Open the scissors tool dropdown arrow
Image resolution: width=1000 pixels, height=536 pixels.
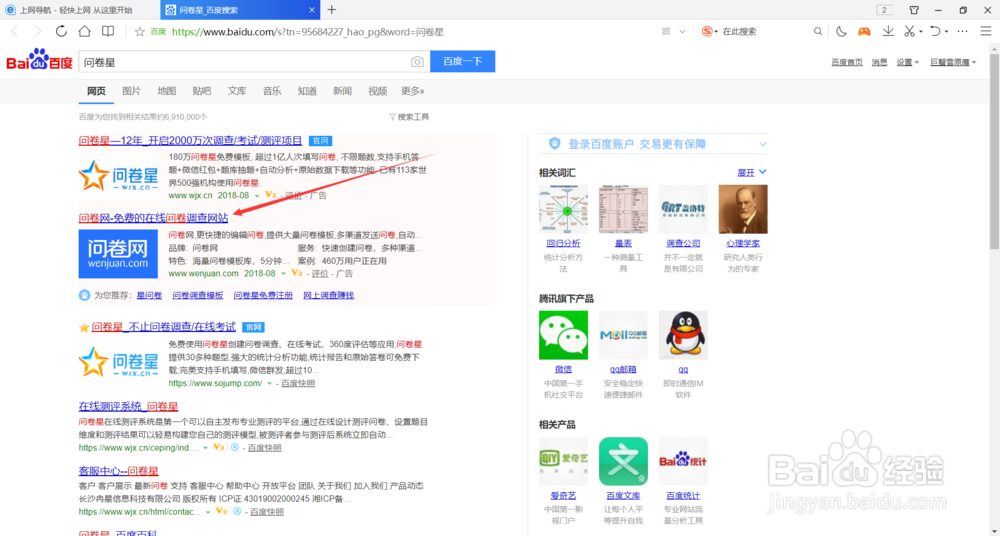[x=921, y=32]
